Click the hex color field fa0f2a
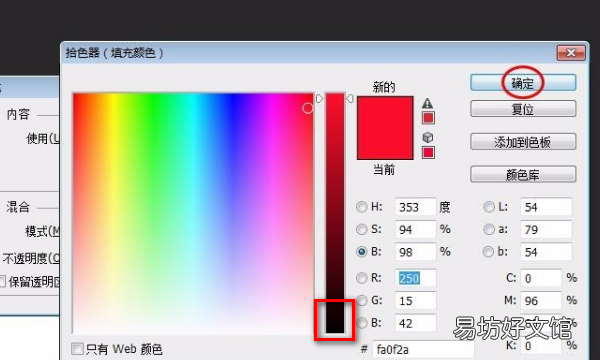 424,349
